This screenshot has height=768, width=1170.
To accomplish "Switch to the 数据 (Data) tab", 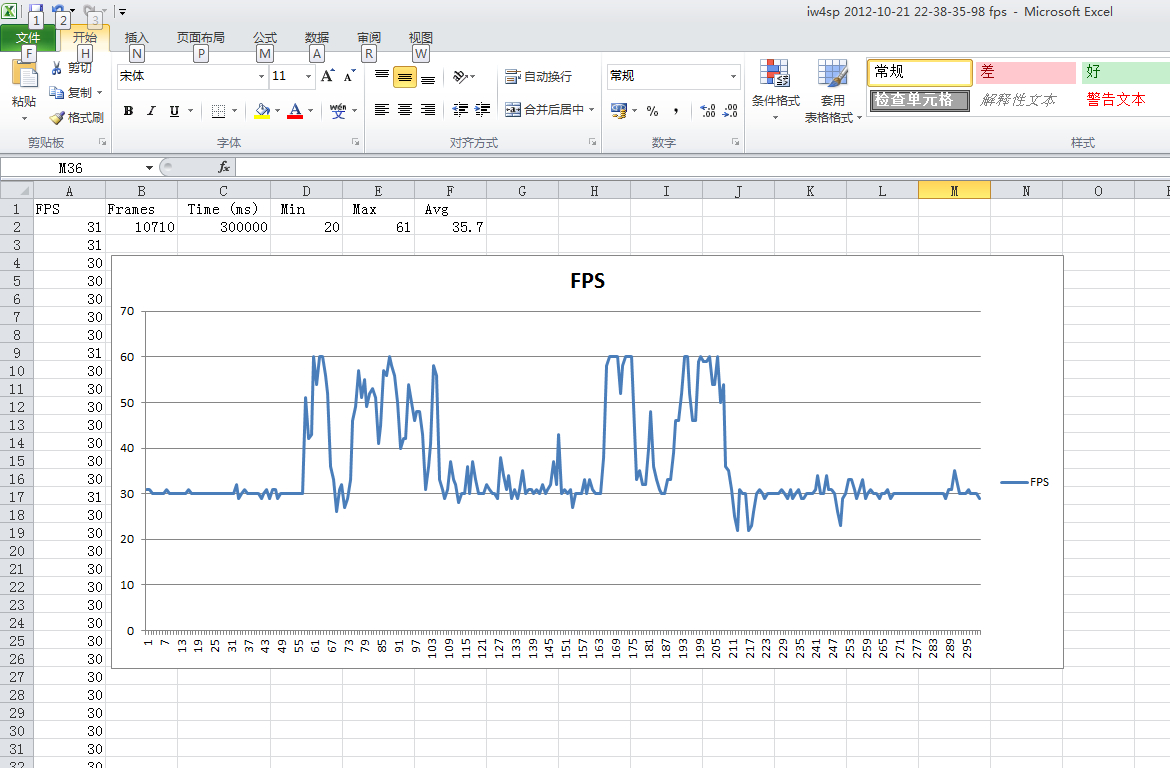I will (317, 38).
